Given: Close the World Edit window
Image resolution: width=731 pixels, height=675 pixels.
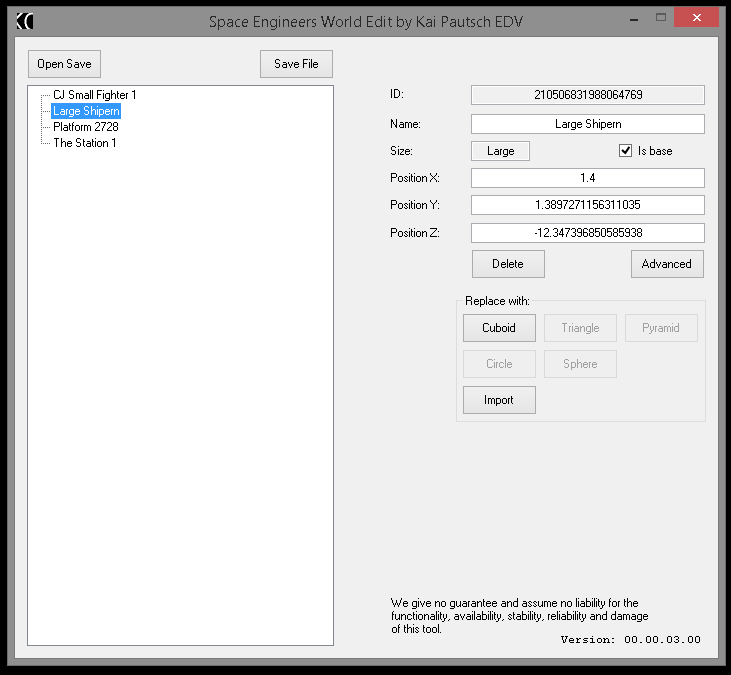Looking at the screenshot, I should click(697, 18).
